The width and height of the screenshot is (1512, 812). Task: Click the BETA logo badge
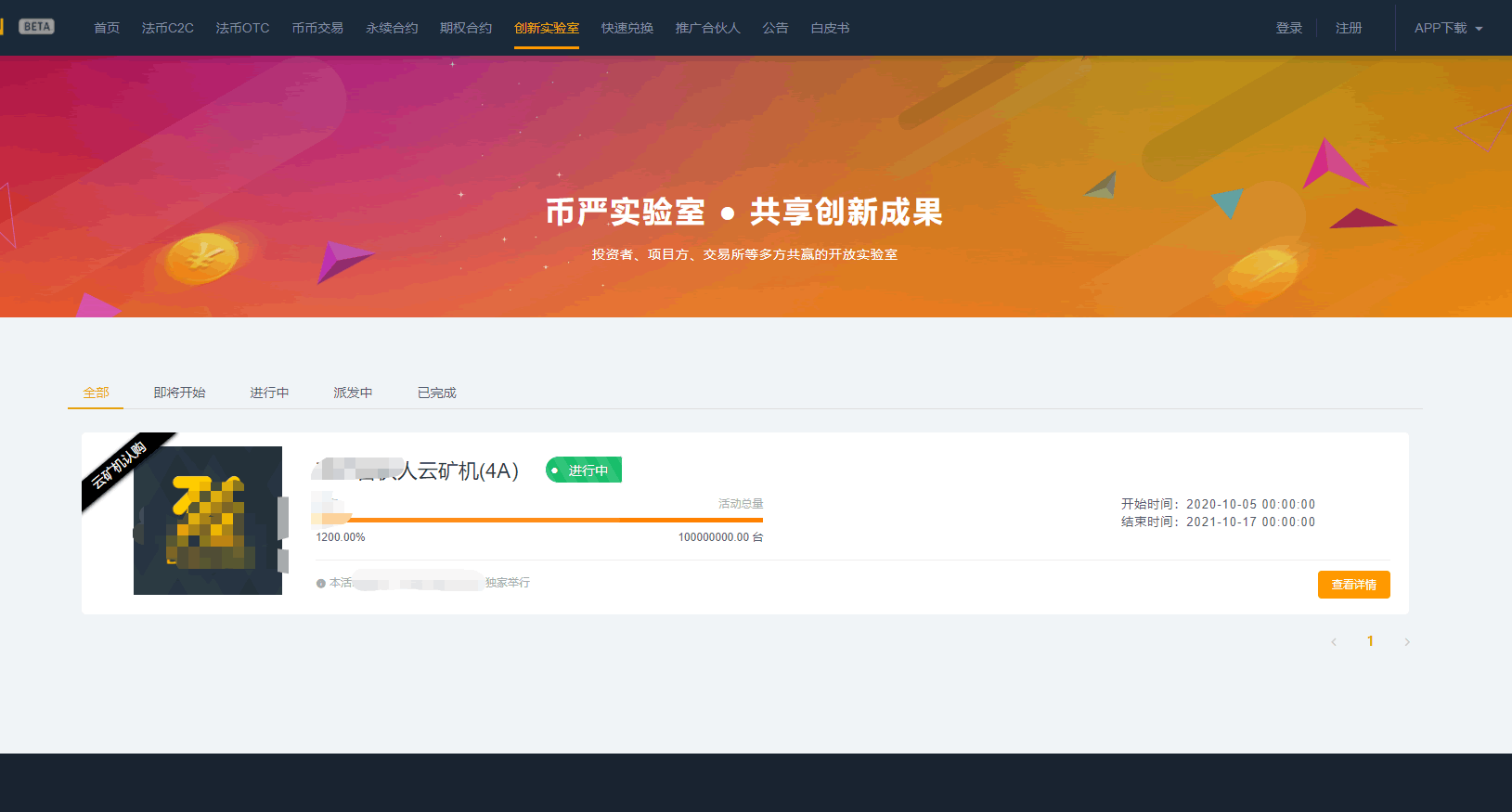[x=36, y=27]
